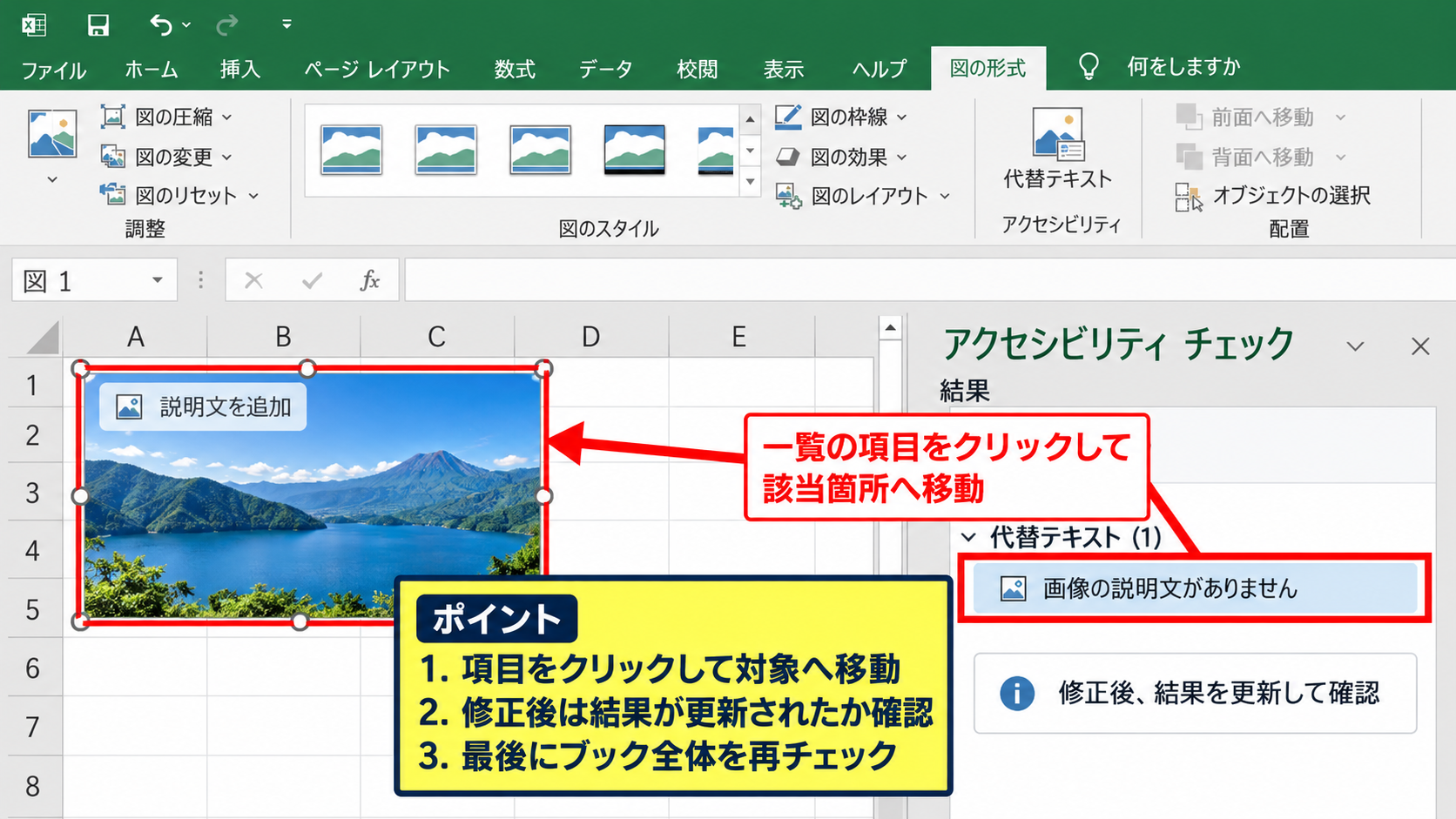Open the quick access toolbar customize arrow

[286, 24]
